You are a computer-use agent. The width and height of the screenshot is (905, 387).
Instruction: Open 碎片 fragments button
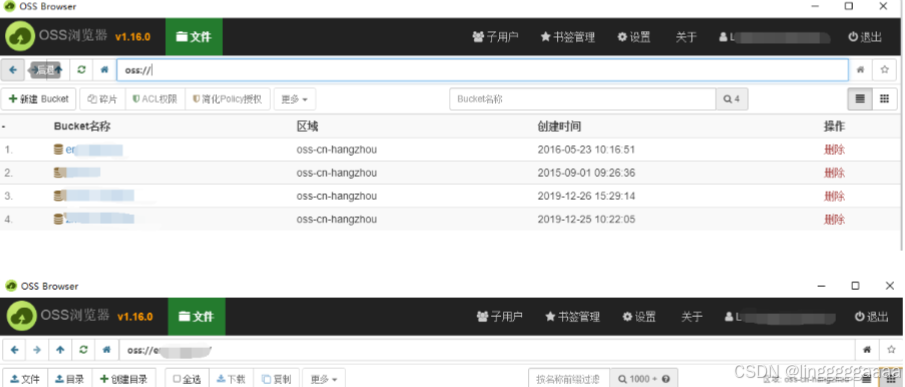(102, 99)
